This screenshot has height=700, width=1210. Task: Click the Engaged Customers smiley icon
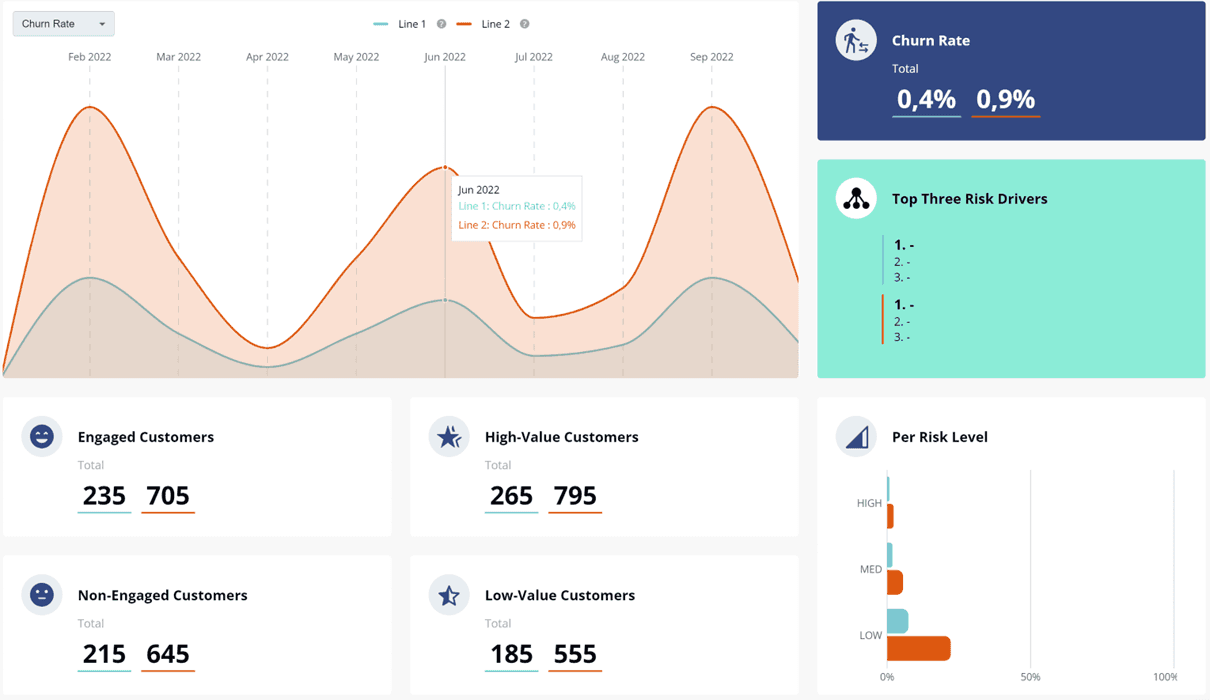42,437
